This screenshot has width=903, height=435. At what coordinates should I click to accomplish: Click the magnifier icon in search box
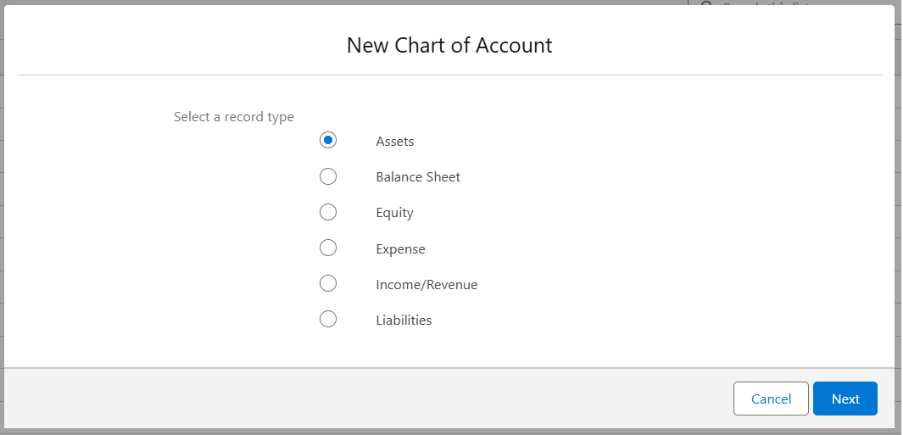(706, 3)
